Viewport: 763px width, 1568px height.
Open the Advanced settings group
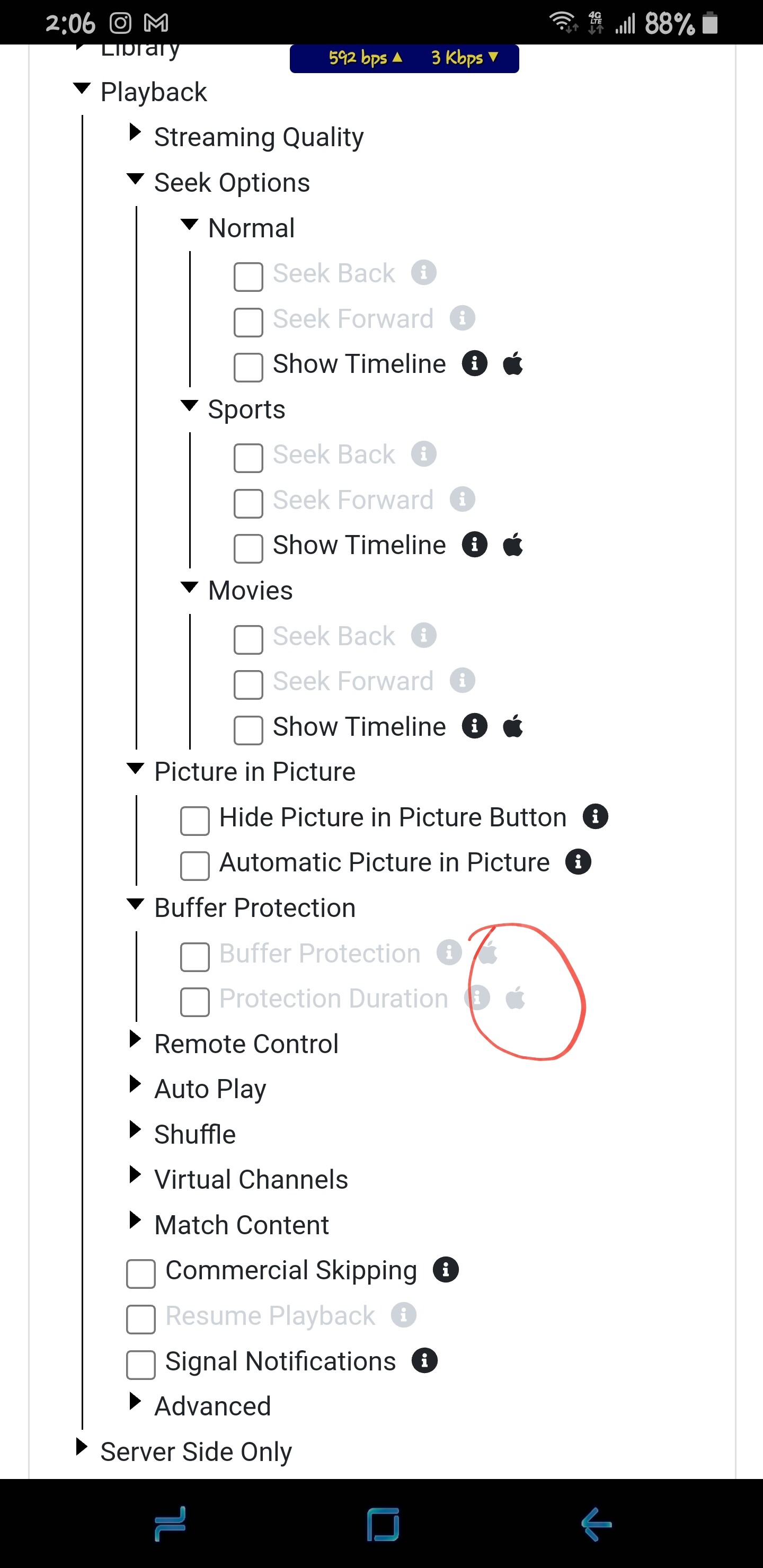(x=136, y=1401)
